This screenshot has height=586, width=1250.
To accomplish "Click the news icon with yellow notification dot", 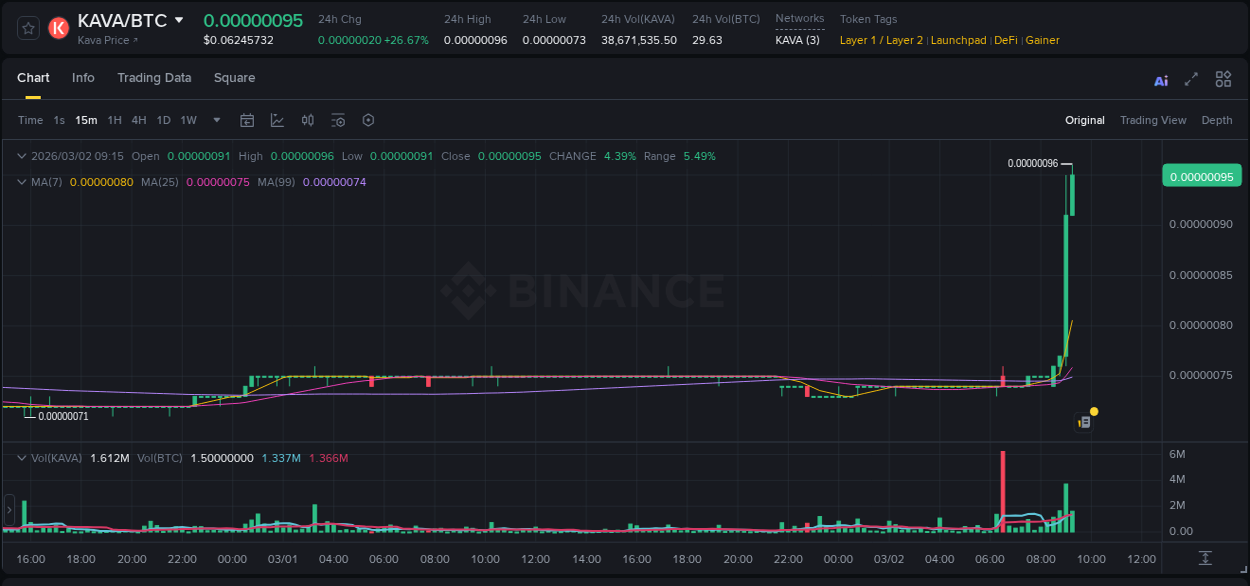I will pos(1084,421).
